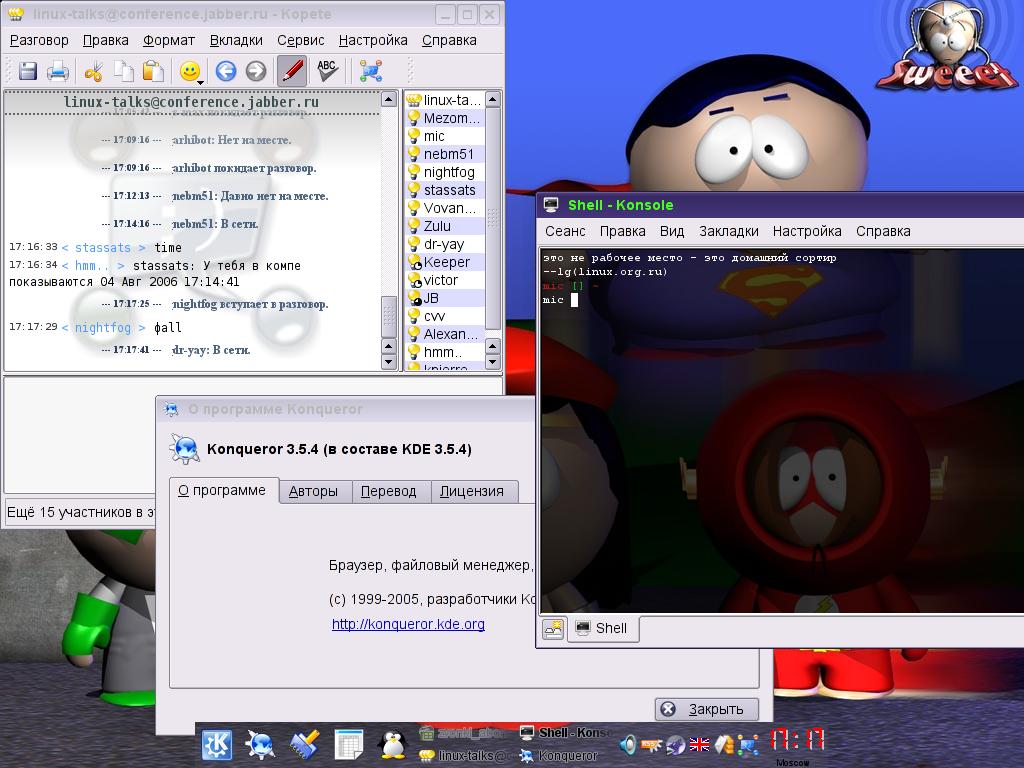Paste using the clipboard toolbar icon
The height and width of the screenshot is (768, 1024).
[x=153, y=71]
